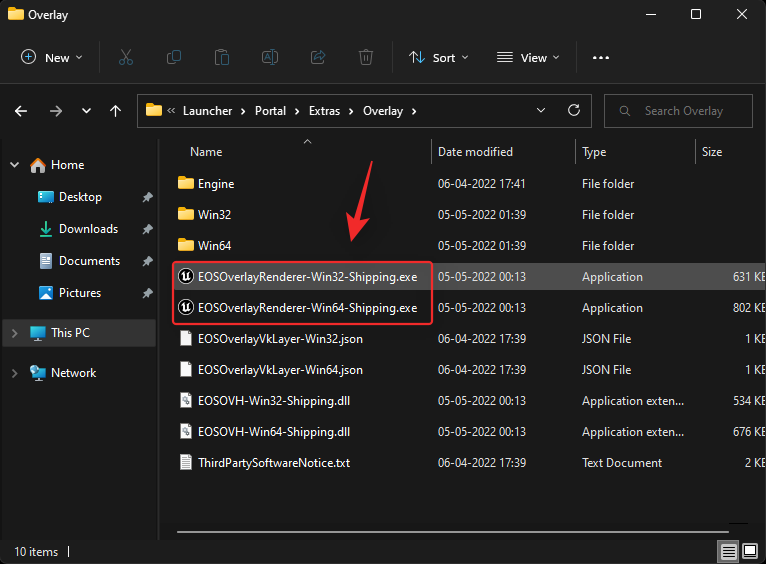This screenshot has width=766, height=564.
Task: Sort files by Date modified column
Action: coord(475,152)
